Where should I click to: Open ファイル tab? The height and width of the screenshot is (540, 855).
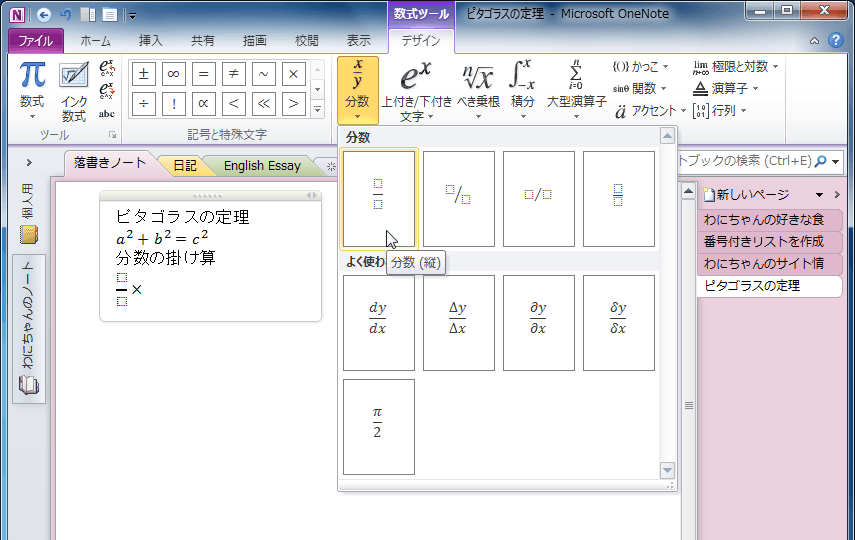pyautogui.click(x=36, y=41)
